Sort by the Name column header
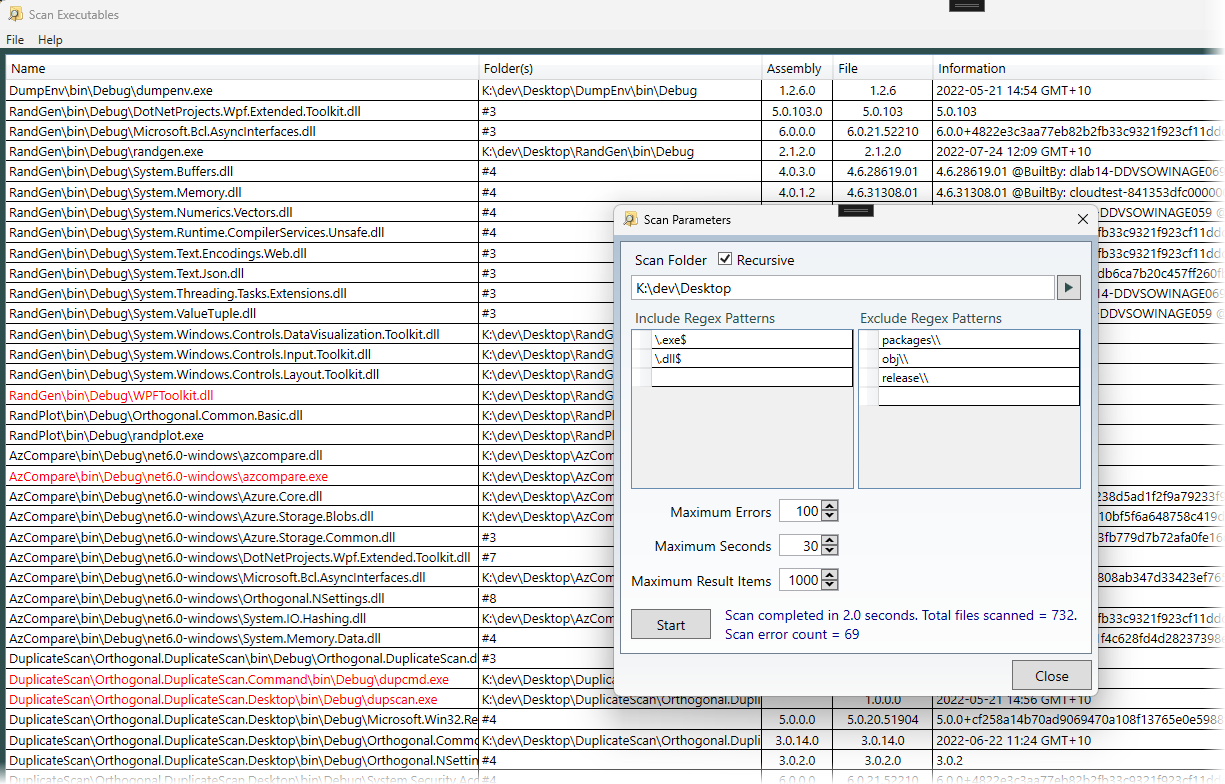Image resolution: width=1225 pixels, height=784 pixels. (242, 68)
